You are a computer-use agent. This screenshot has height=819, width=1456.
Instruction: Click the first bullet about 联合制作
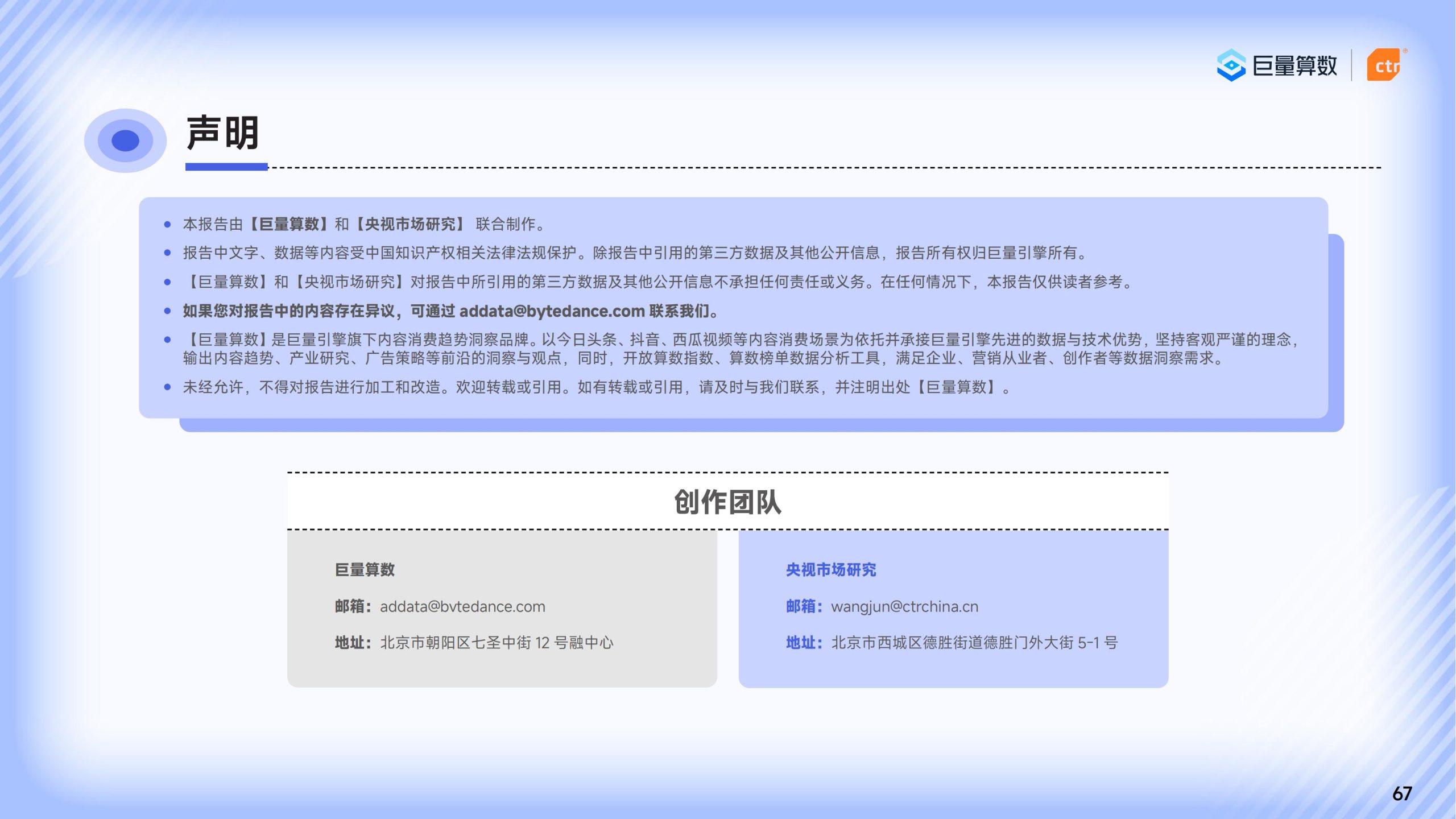click(364, 224)
